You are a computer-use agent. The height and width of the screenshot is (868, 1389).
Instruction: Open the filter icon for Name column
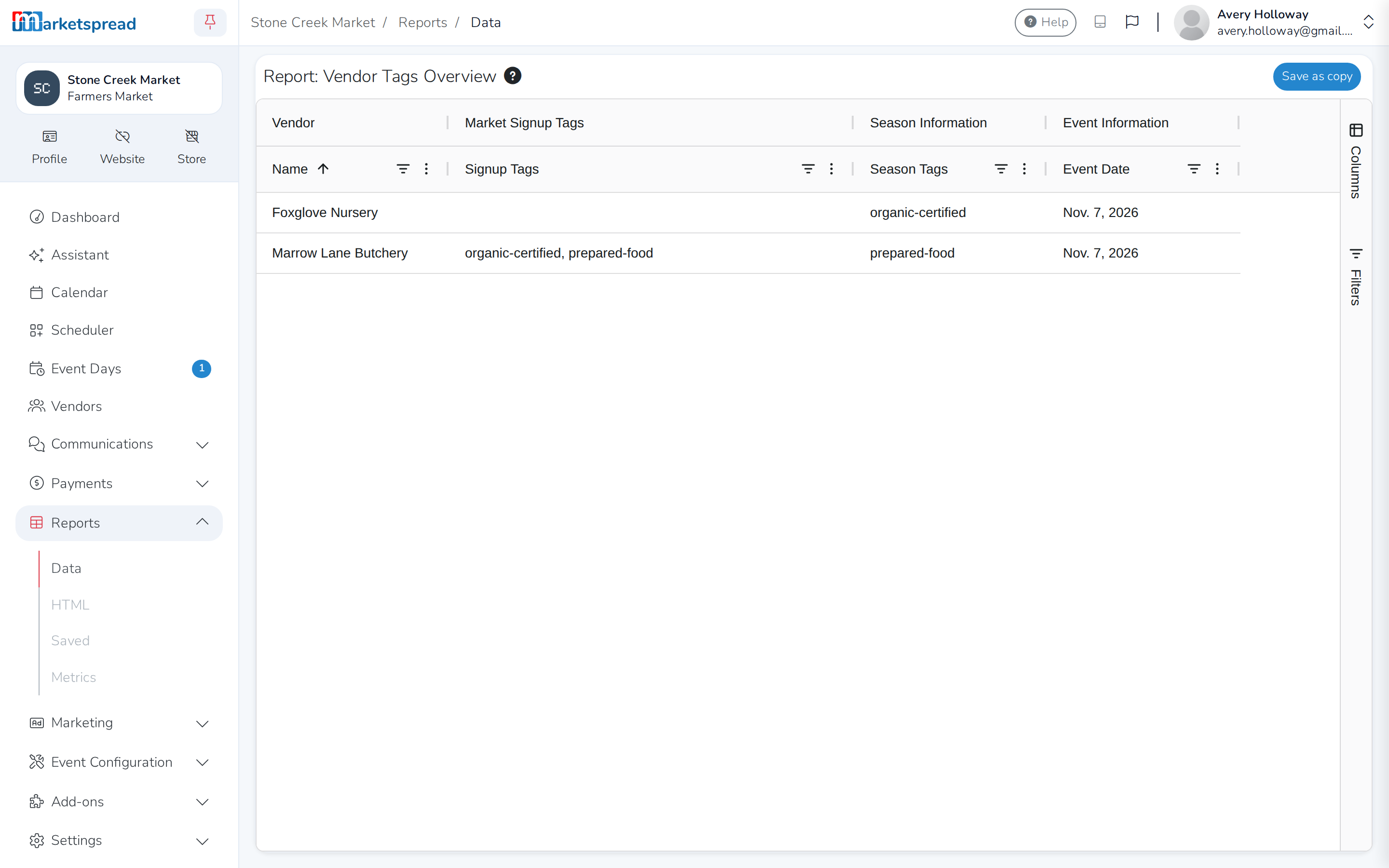click(x=403, y=169)
